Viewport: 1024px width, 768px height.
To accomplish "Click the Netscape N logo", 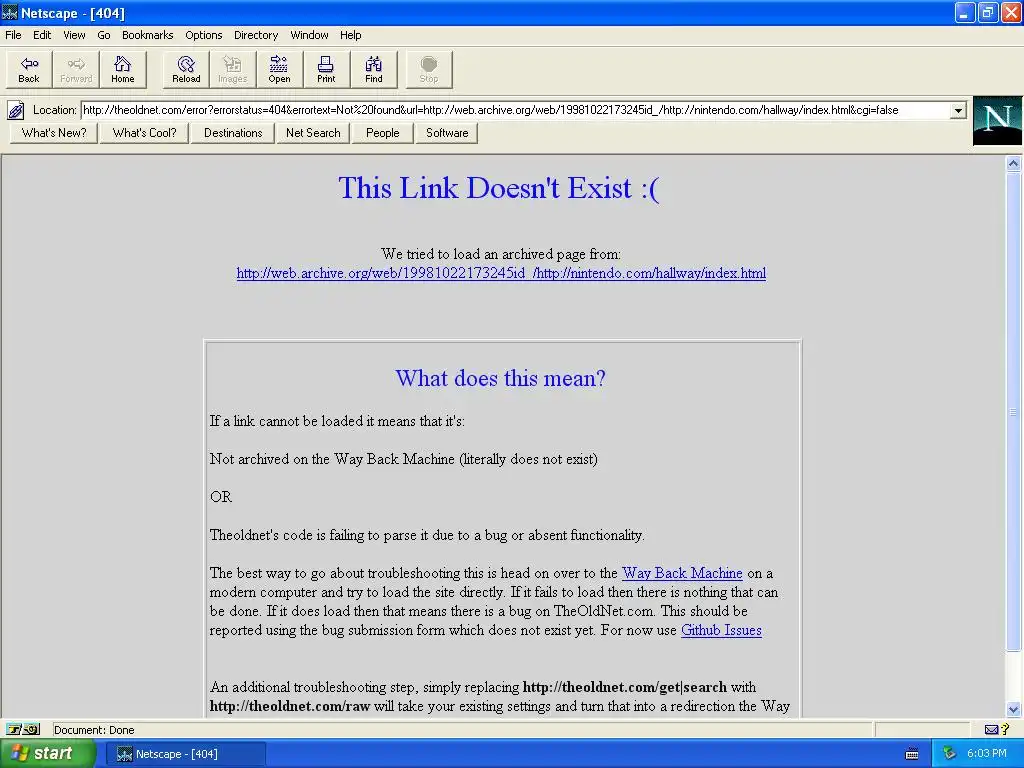I will pyautogui.click(x=997, y=121).
